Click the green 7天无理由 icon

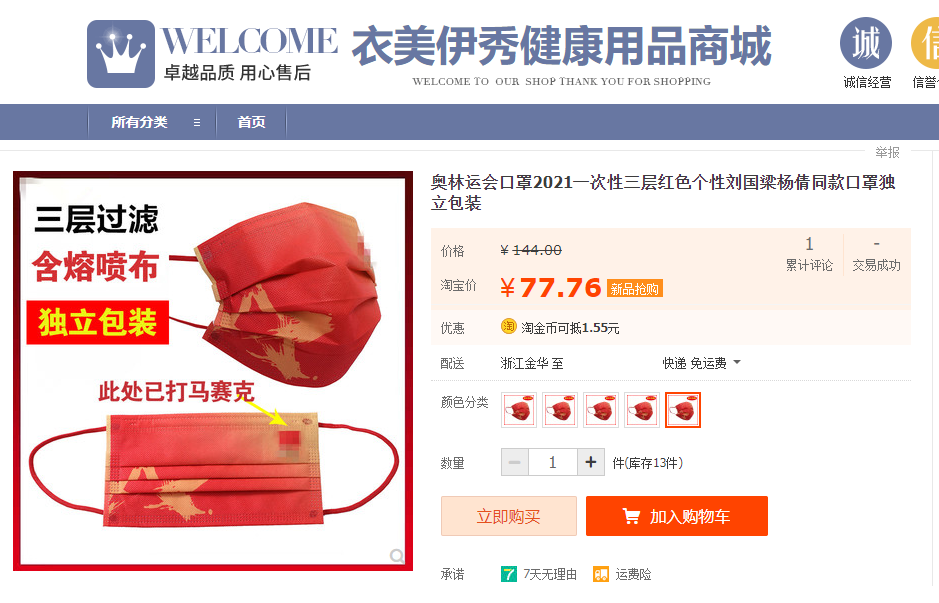(508, 574)
